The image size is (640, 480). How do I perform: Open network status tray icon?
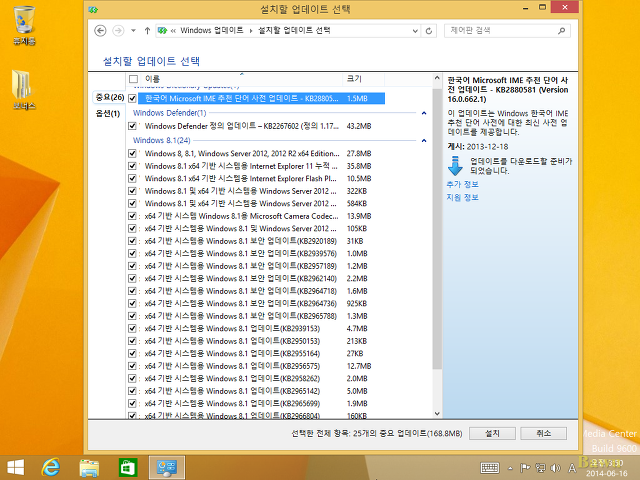[540, 468]
